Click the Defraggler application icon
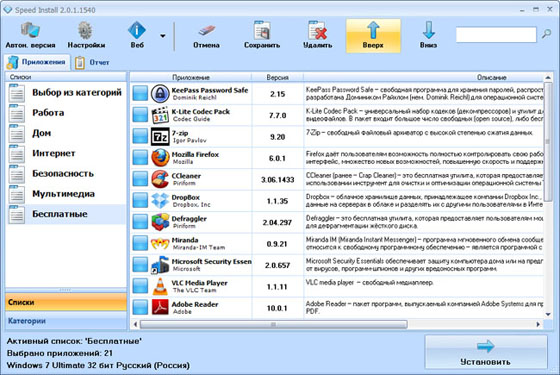Viewport: 560px width, 375px height. 160,222
